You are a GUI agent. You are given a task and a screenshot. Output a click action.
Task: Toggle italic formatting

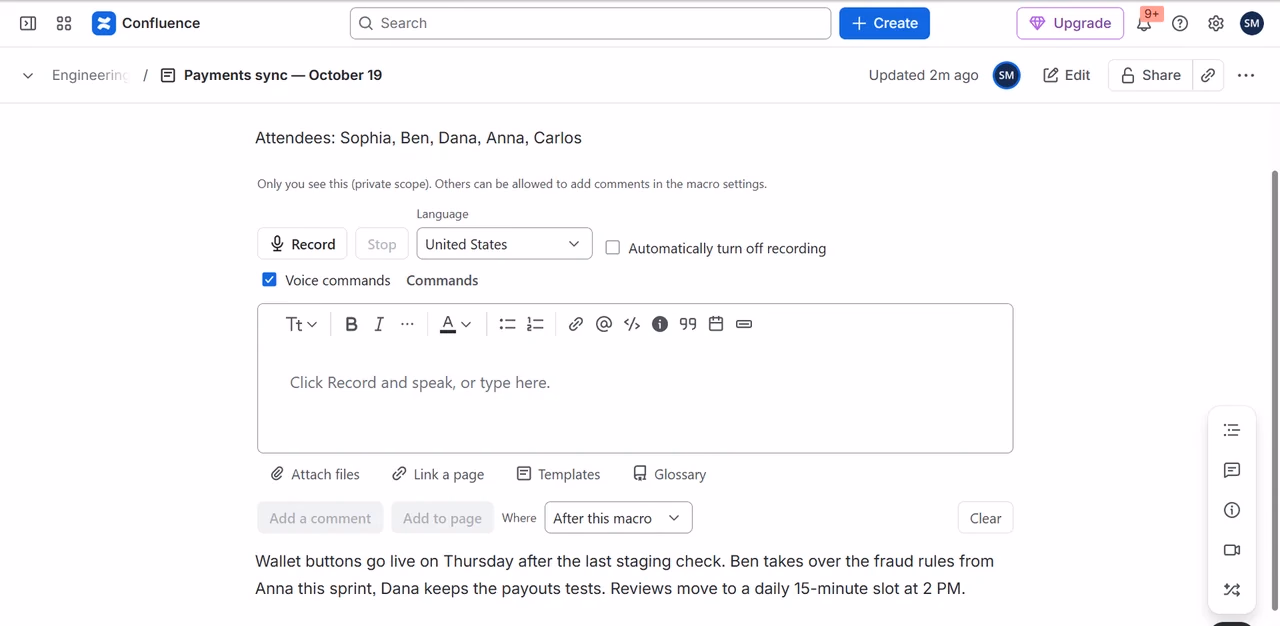point(379,324)
